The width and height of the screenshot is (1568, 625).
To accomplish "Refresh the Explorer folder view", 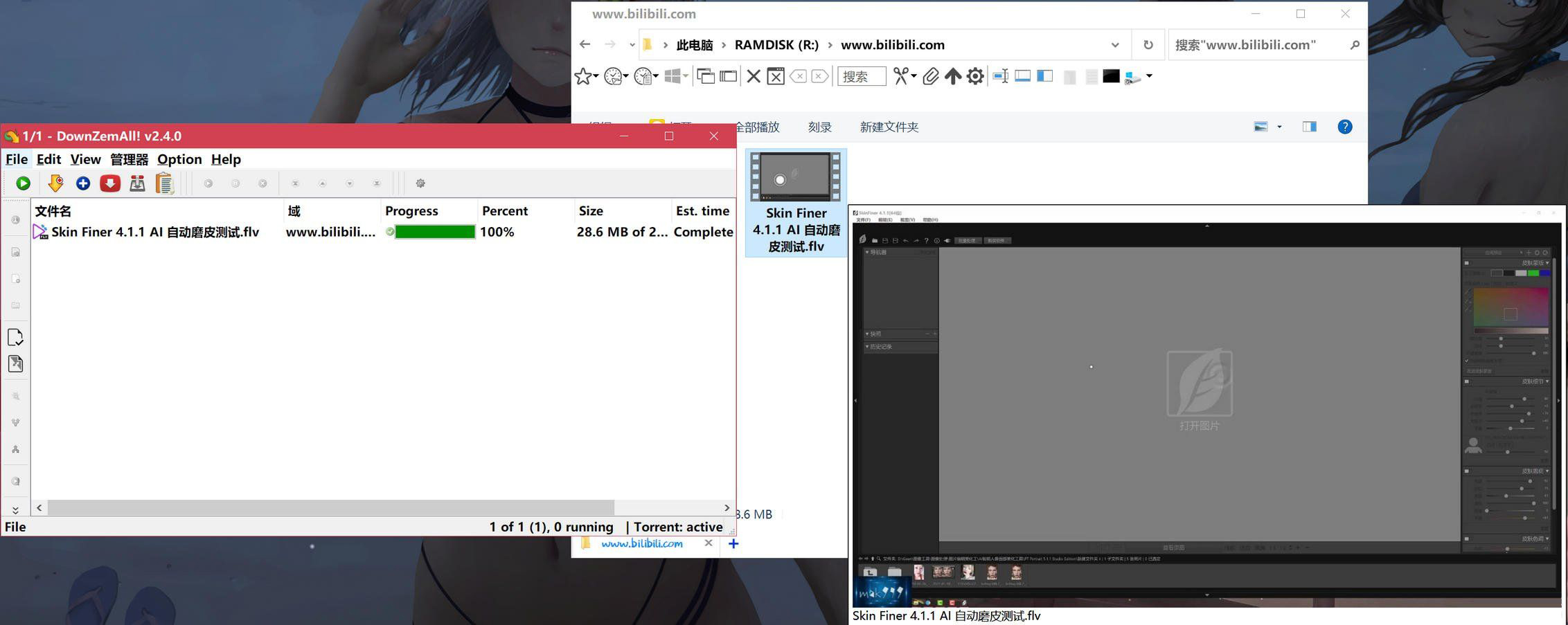I will 1148,45.
